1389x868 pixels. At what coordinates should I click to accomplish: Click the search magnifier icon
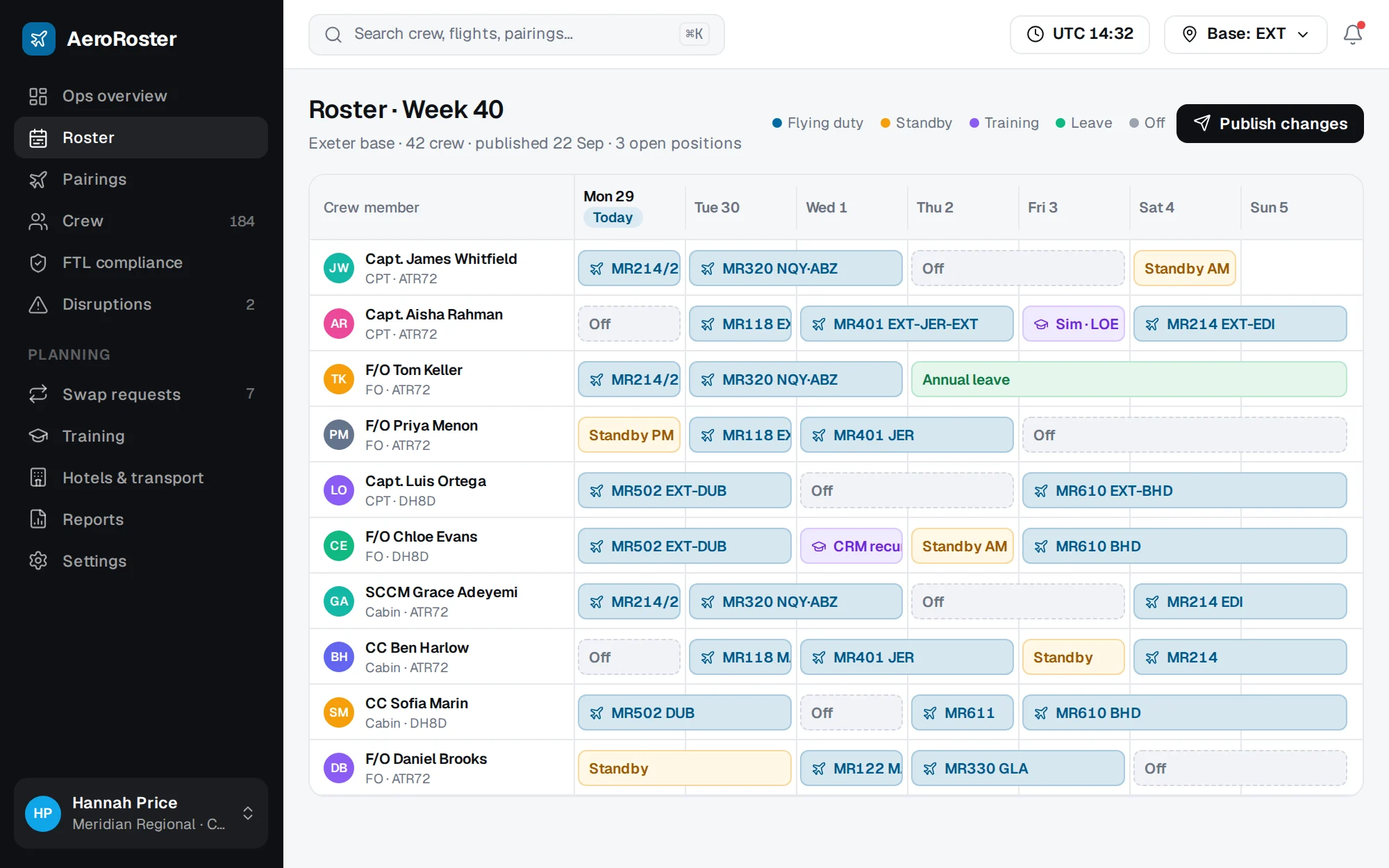point(333,34)
